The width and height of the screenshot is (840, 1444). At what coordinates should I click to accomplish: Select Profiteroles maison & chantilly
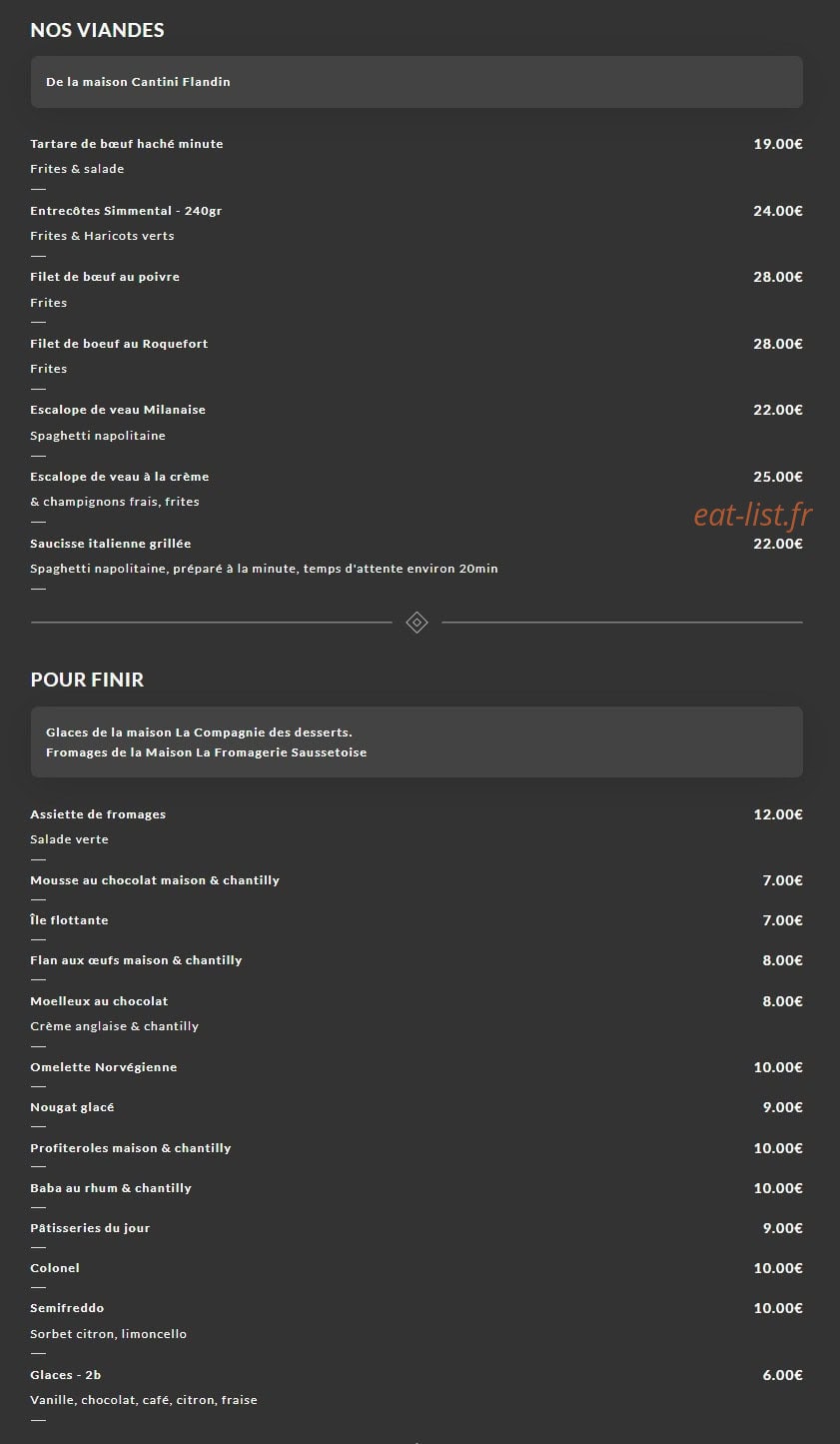click(x=131, y=1148)
